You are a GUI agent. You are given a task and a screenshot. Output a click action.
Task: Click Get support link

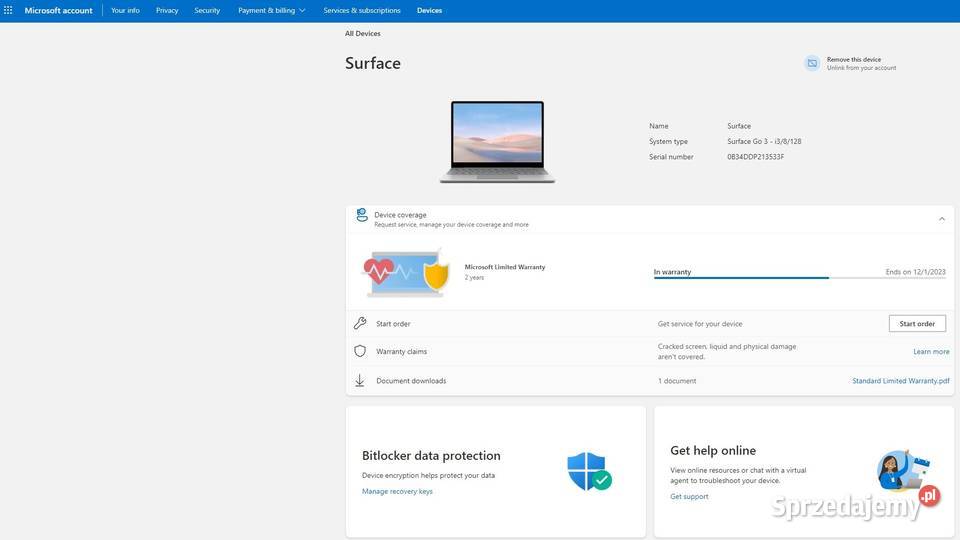click(689, 497)
